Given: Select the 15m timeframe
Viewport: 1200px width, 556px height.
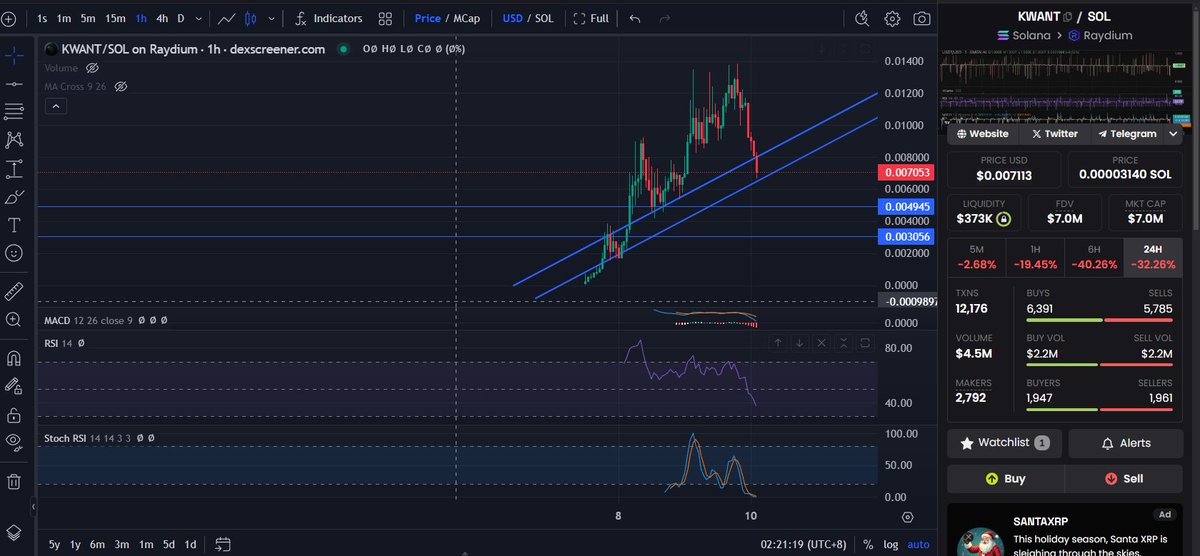Looking at the screenshot, I should (x=116, y=18).
